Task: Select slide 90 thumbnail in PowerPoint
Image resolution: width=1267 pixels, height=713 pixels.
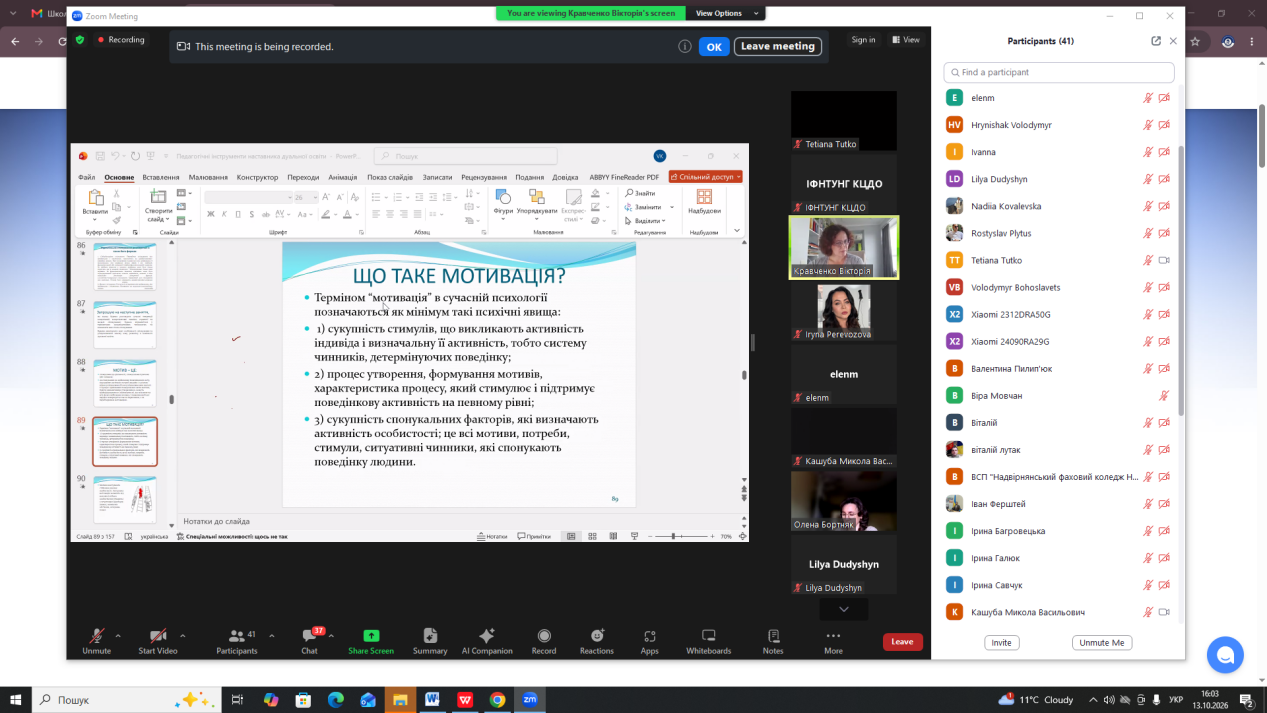Action: click(x=125, y=499)
